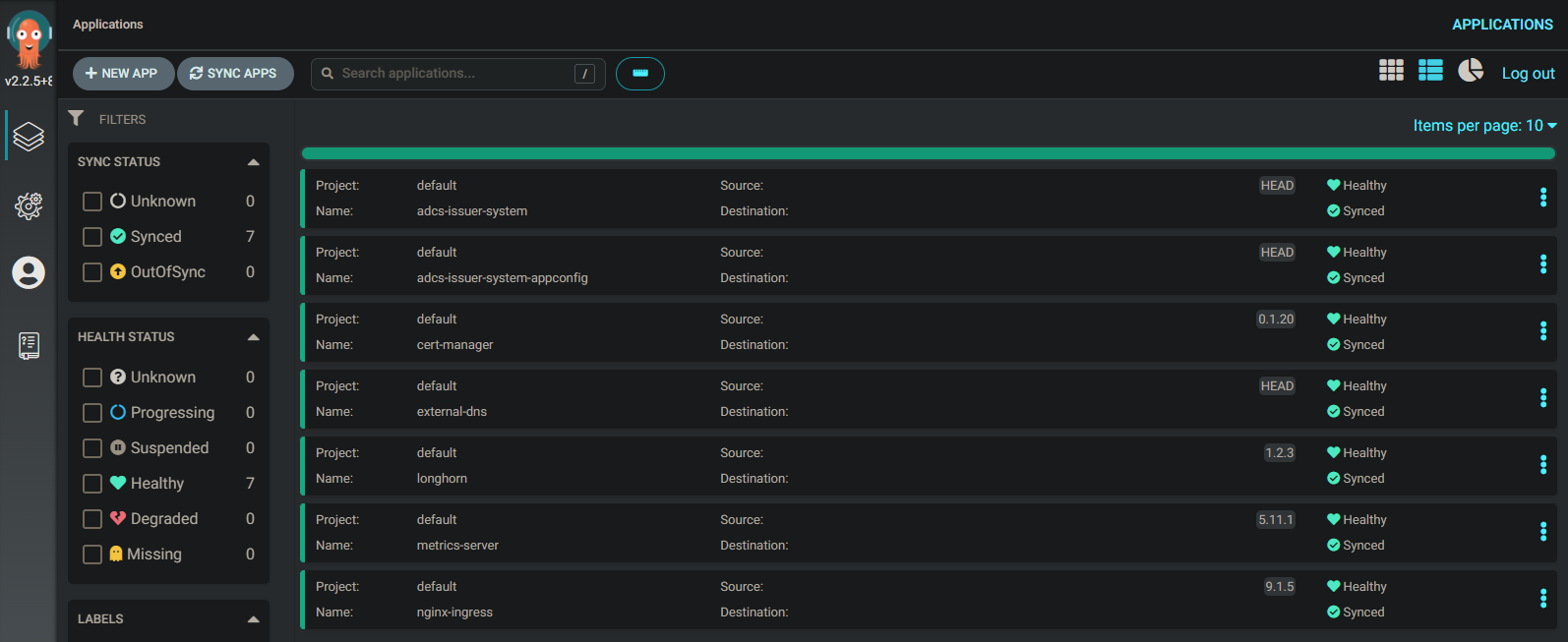The width and height of the screenshot is (1568, 642).
Task: Switch to tiles grid view
Action: coord(1391,71)
